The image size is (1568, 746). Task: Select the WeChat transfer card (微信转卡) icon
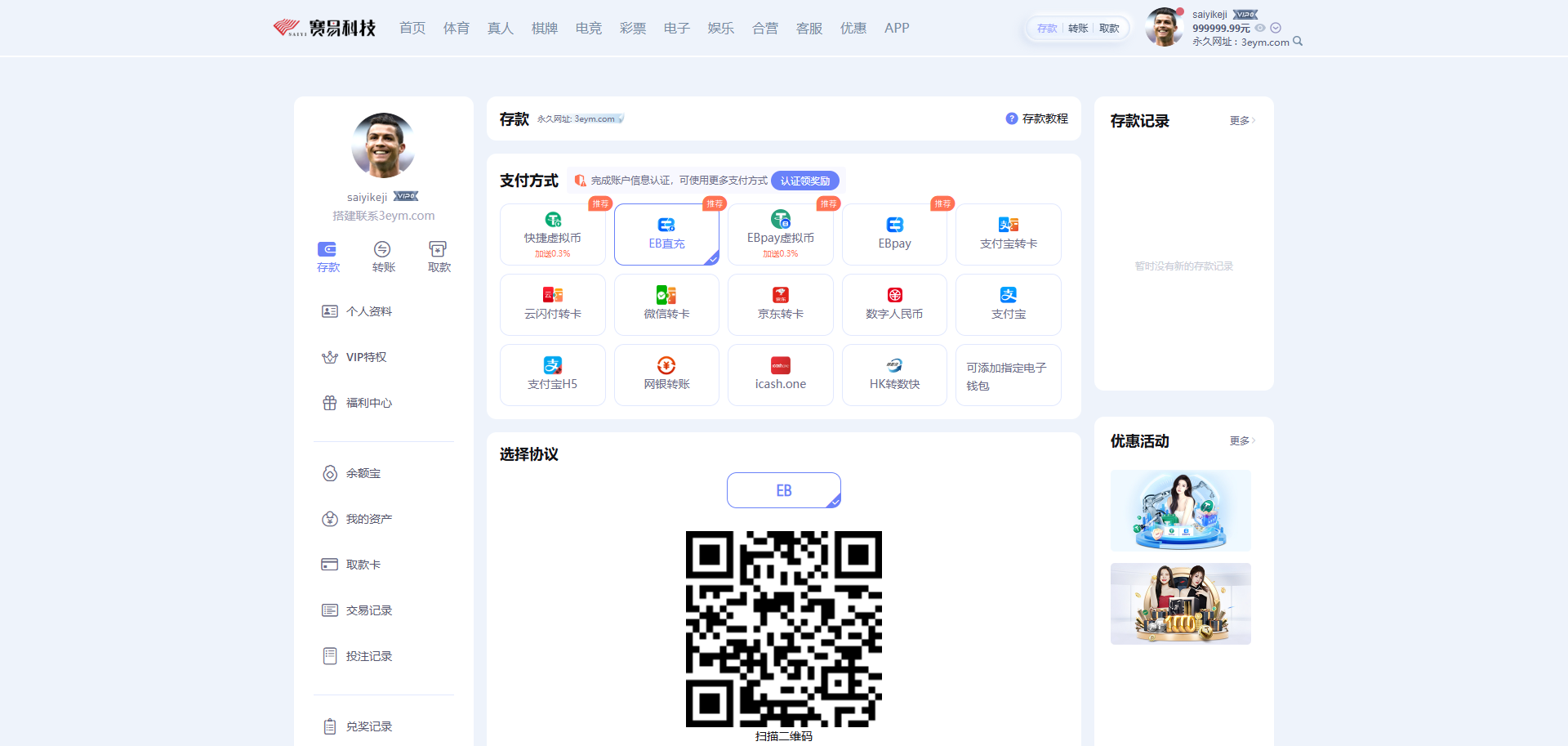coord(666,295)
